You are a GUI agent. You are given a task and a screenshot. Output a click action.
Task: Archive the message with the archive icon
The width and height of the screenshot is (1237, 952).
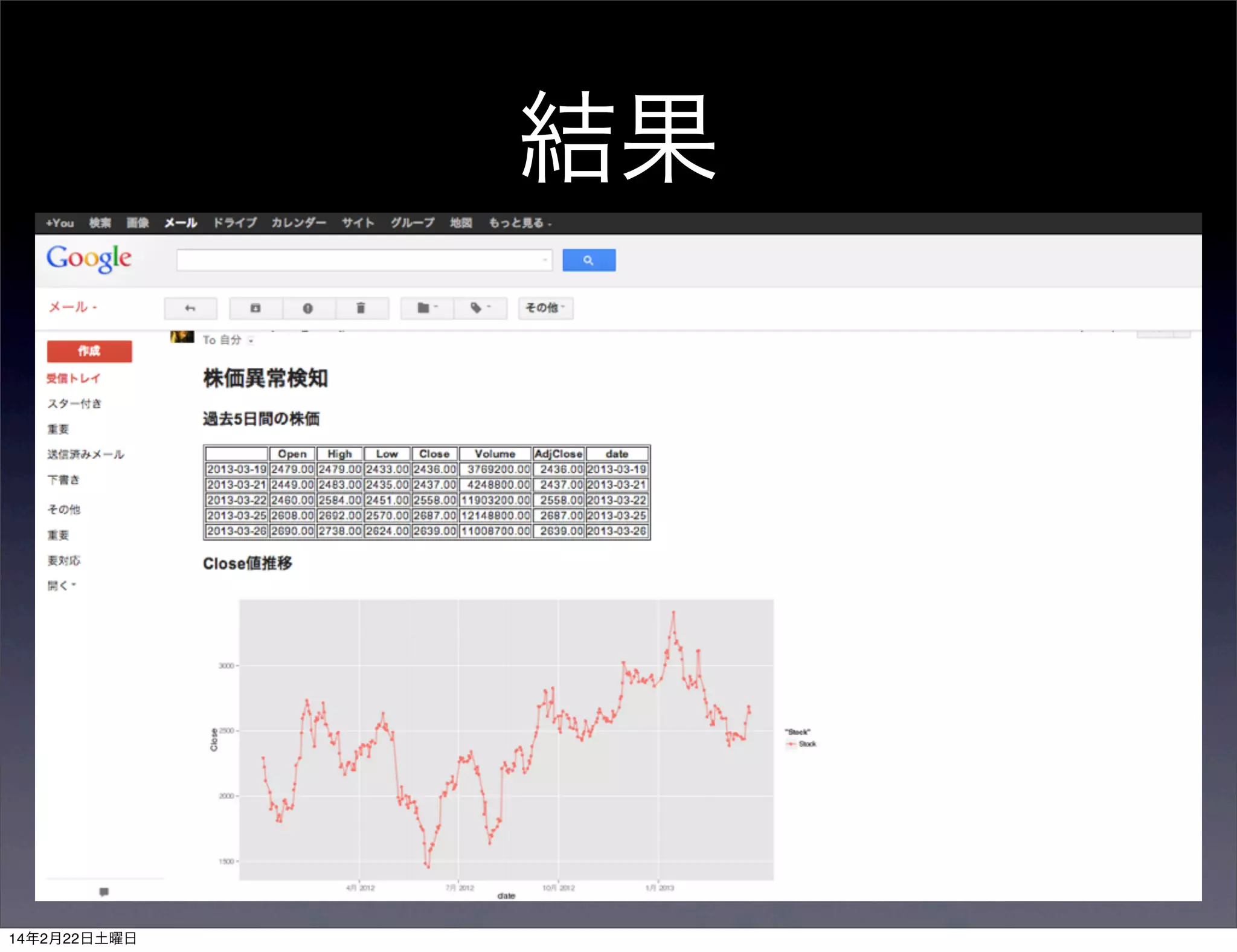click(x=255, y=308)
